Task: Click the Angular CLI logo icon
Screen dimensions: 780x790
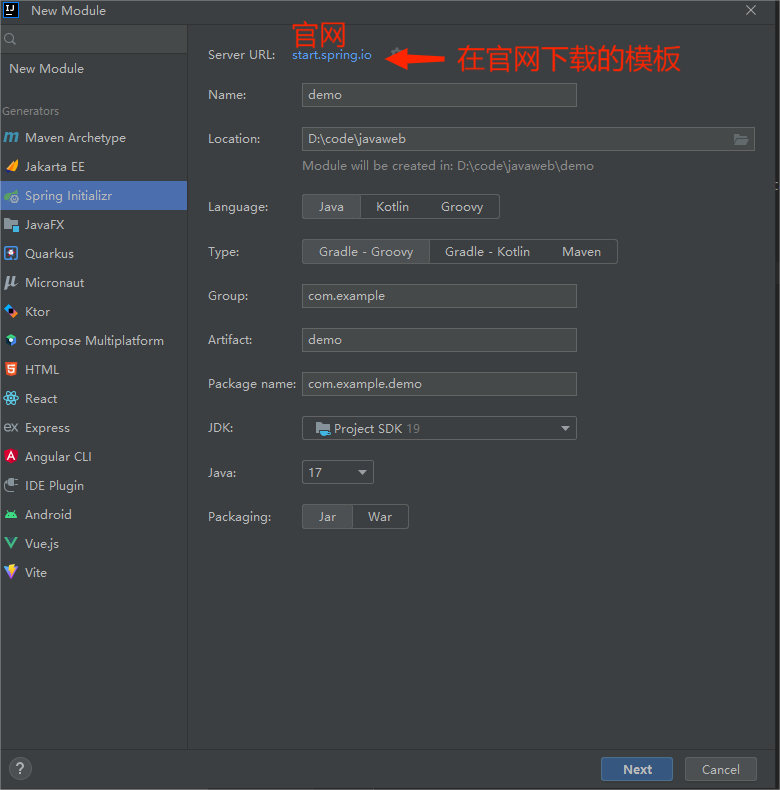Action: pyautogui.click(x=11, y=456)
